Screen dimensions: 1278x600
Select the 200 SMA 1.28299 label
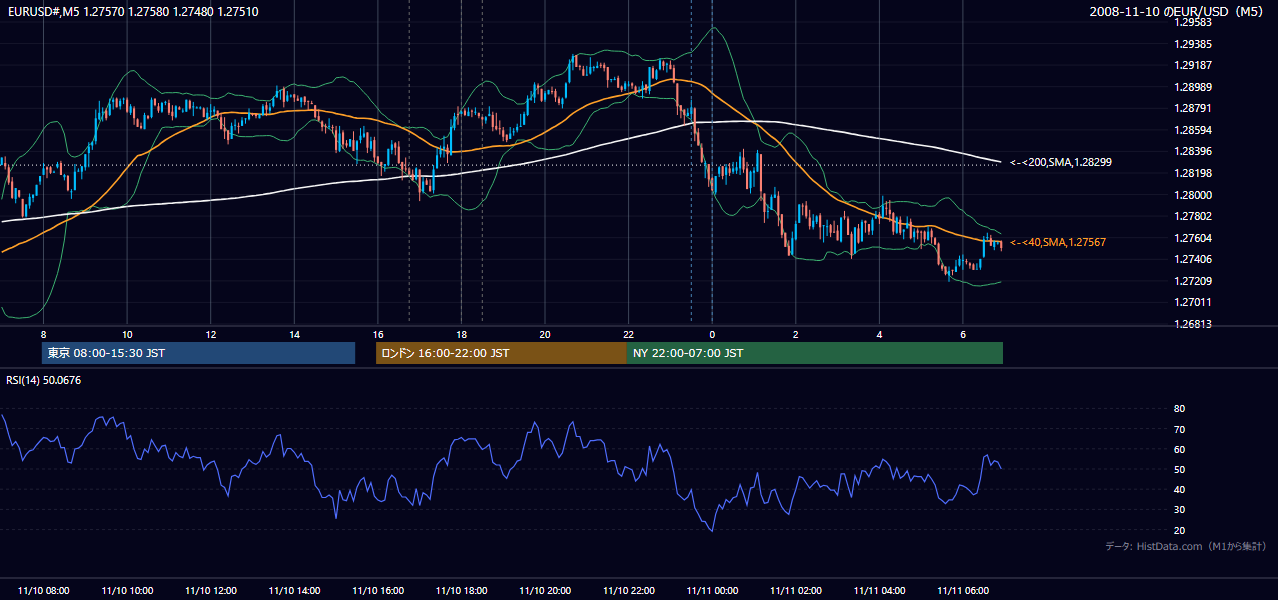[1060, 162]
